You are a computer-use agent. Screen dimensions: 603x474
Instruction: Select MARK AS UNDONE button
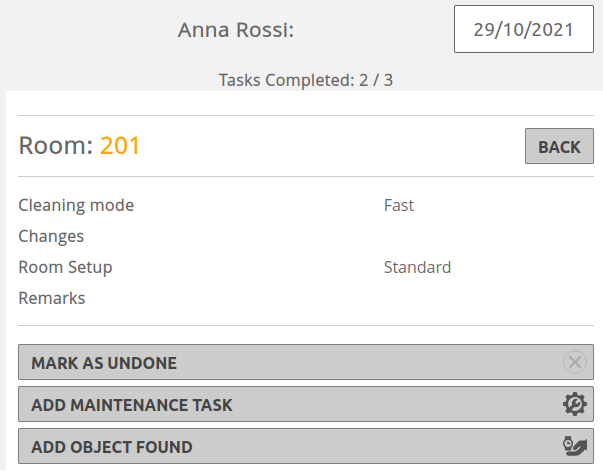306,362
